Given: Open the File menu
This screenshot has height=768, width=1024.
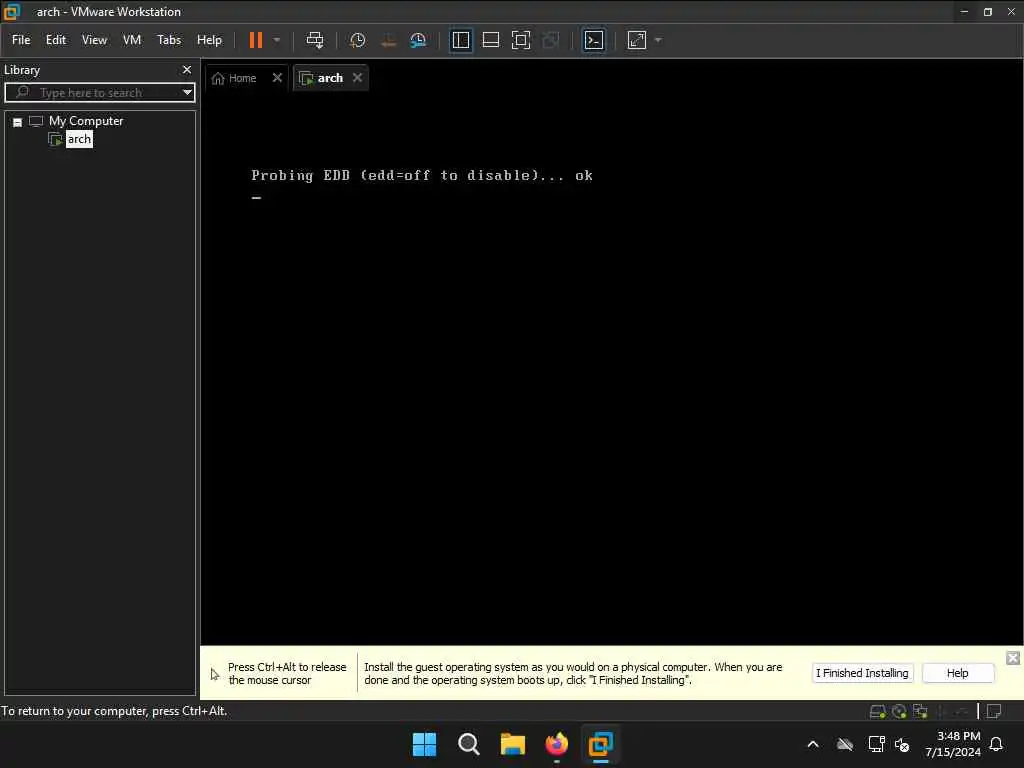Looking at the screenshot, I should [21, 40].
